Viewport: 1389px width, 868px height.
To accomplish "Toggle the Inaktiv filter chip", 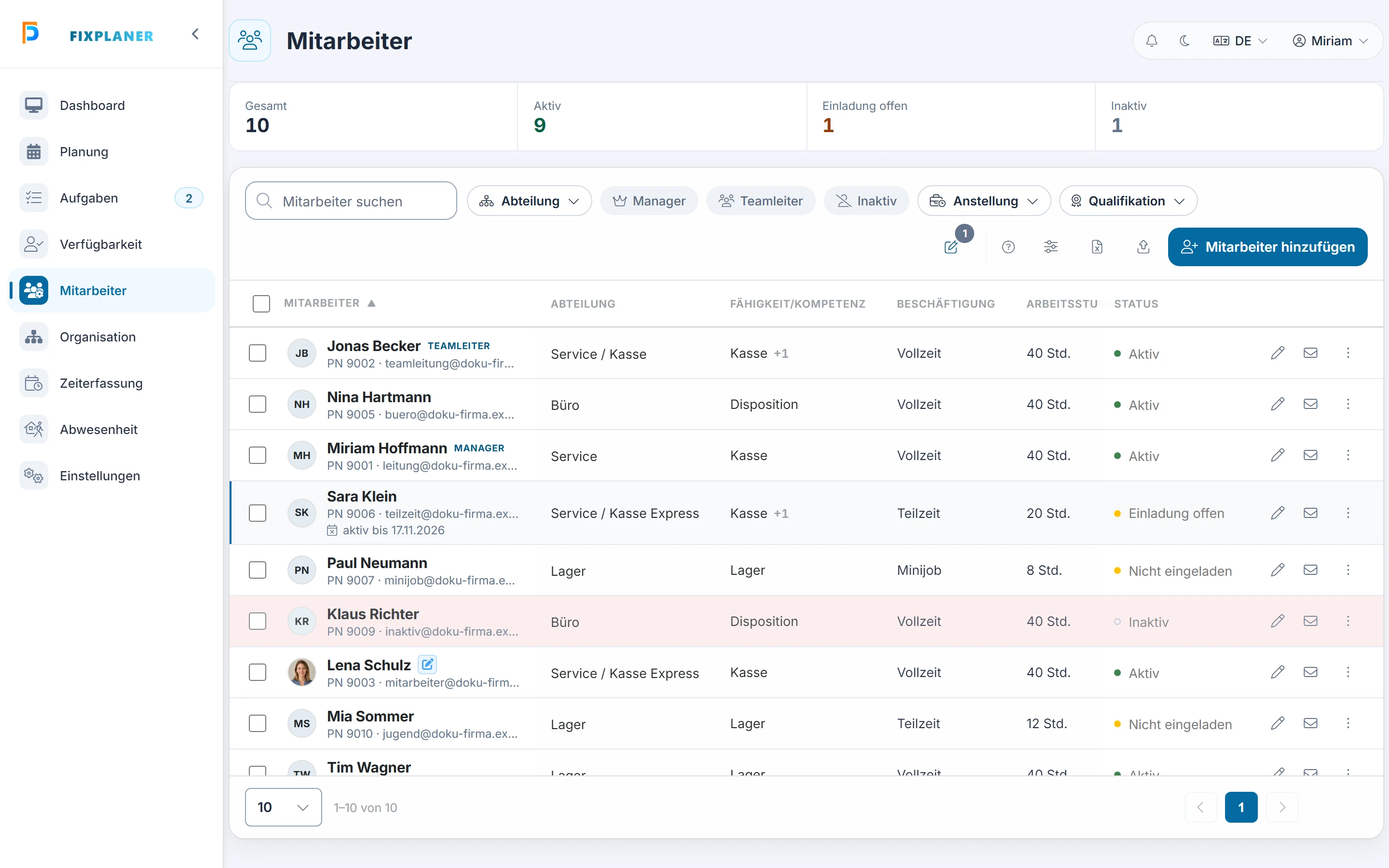I will click(866, 201).
